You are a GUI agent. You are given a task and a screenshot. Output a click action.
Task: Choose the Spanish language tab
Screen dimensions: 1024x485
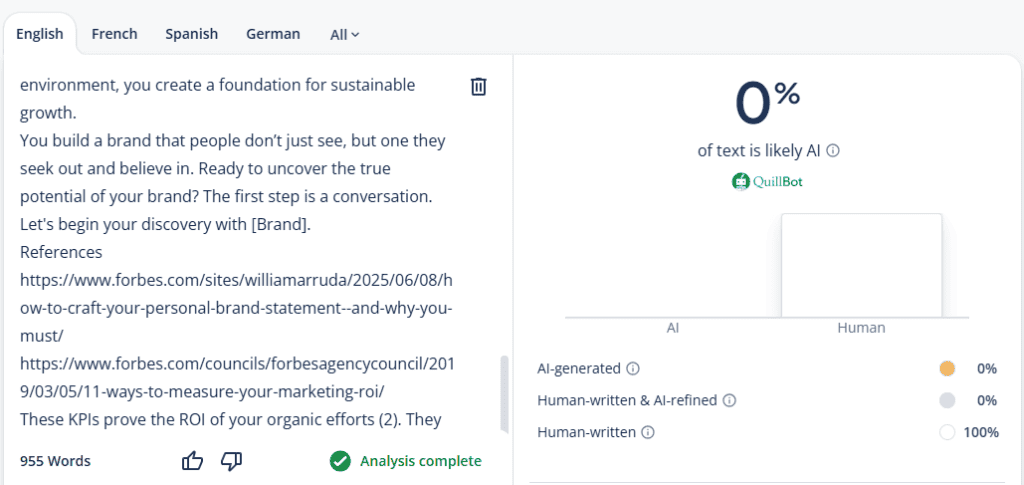coord(191,34)
